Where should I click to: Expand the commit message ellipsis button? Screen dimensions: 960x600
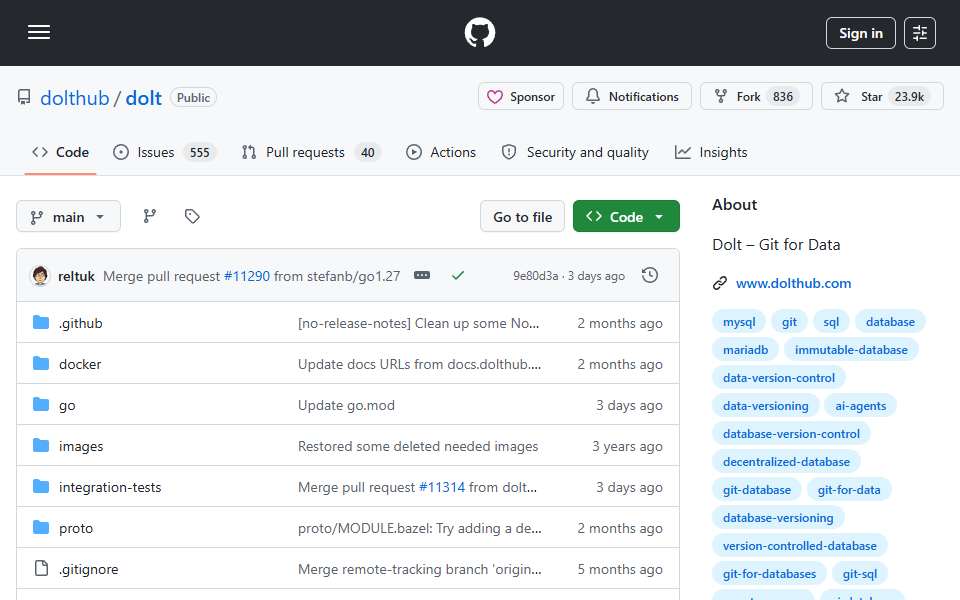coord(422,276)
